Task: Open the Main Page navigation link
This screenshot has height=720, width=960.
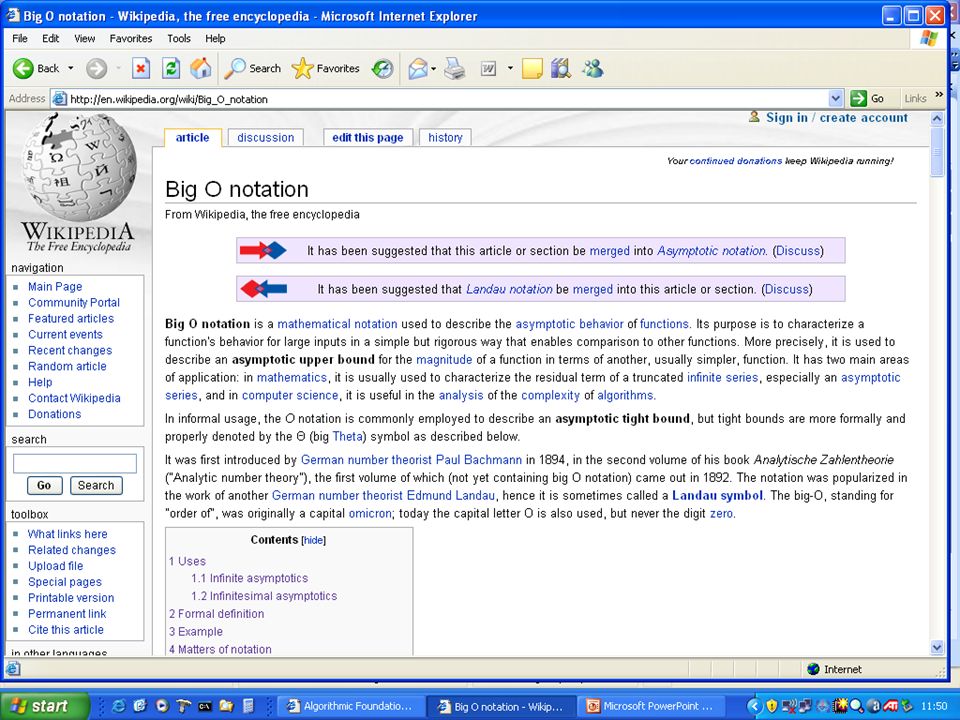Action: [55, 287]
